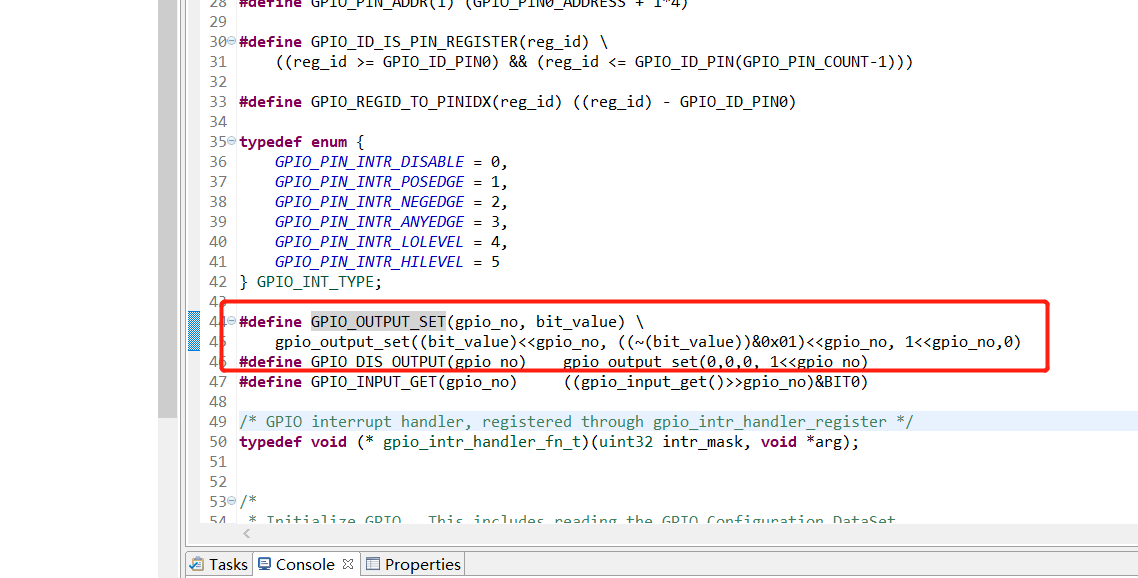Click the GPIO_PIN_INTR_HILEVEL enumerator
Image resolution: width=1138 pixels, height=578 pixels.
369,261
